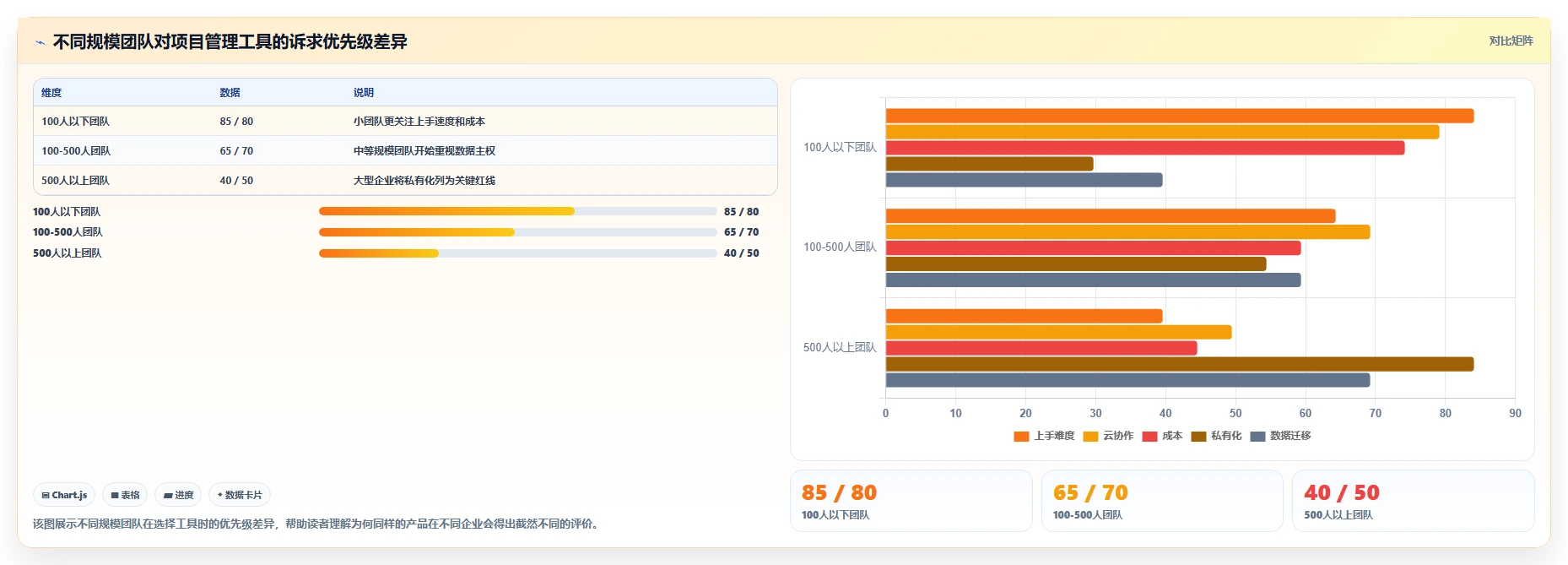Screen dimensions: 1568x565
Task: Open the 65 / 70 stat card
Action: 1162,501
